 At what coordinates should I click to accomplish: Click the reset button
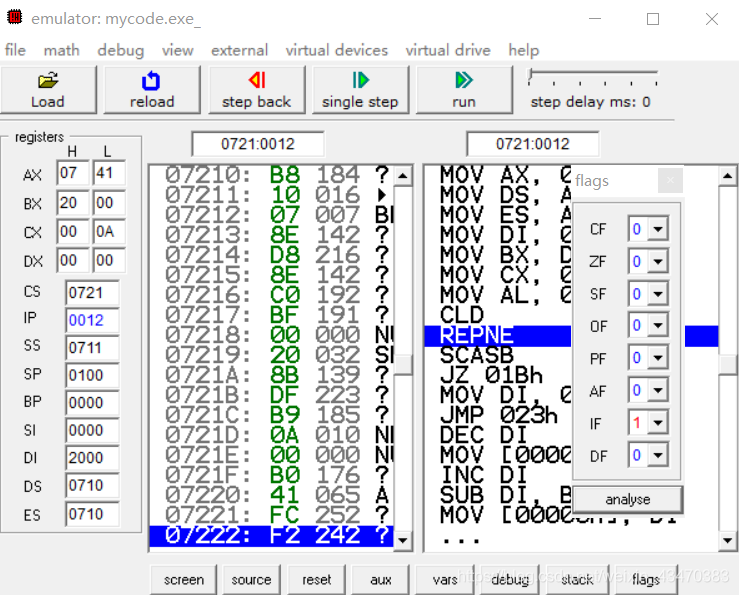[317, 579]
